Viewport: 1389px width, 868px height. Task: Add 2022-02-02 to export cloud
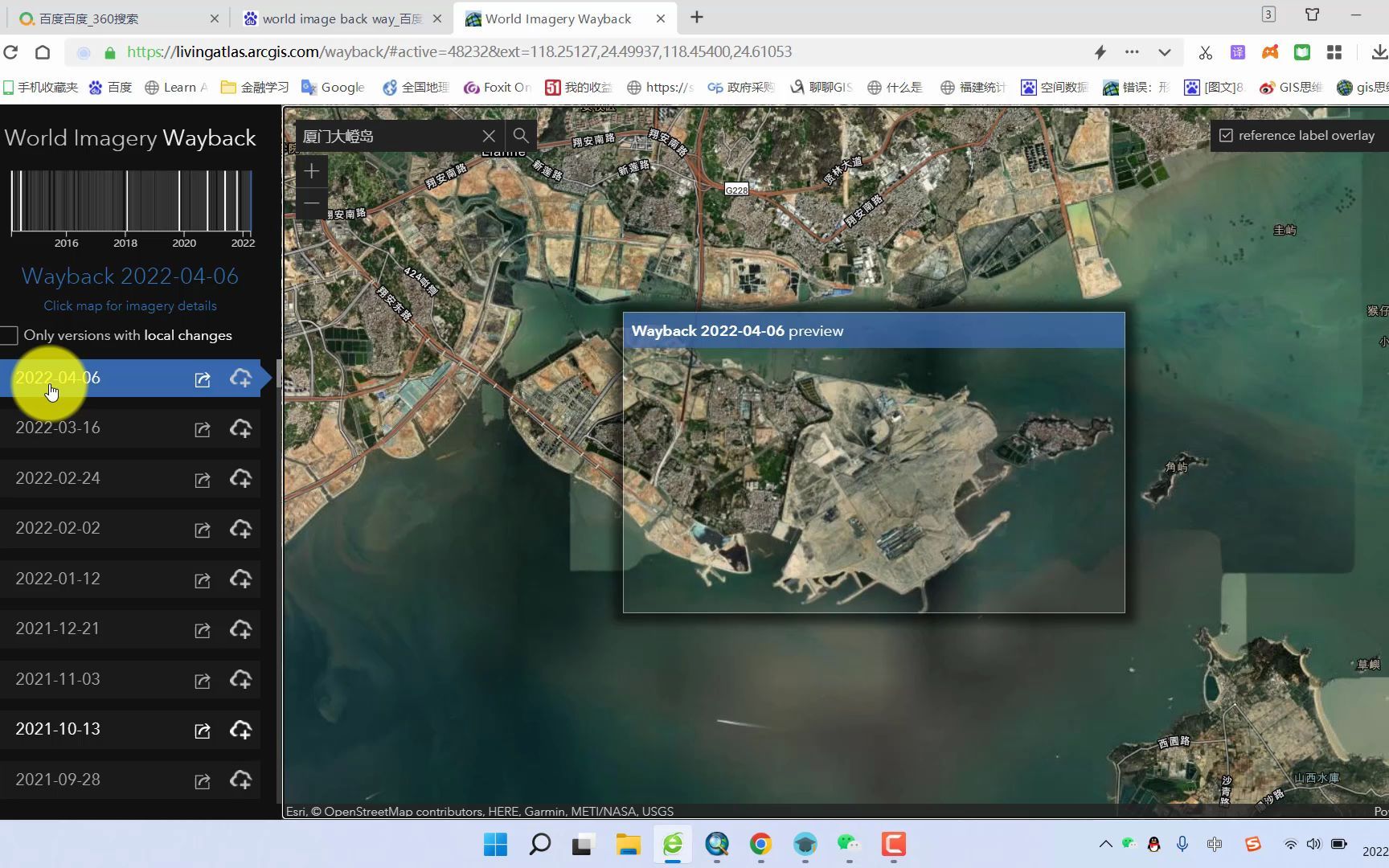[x=240, y=529]
